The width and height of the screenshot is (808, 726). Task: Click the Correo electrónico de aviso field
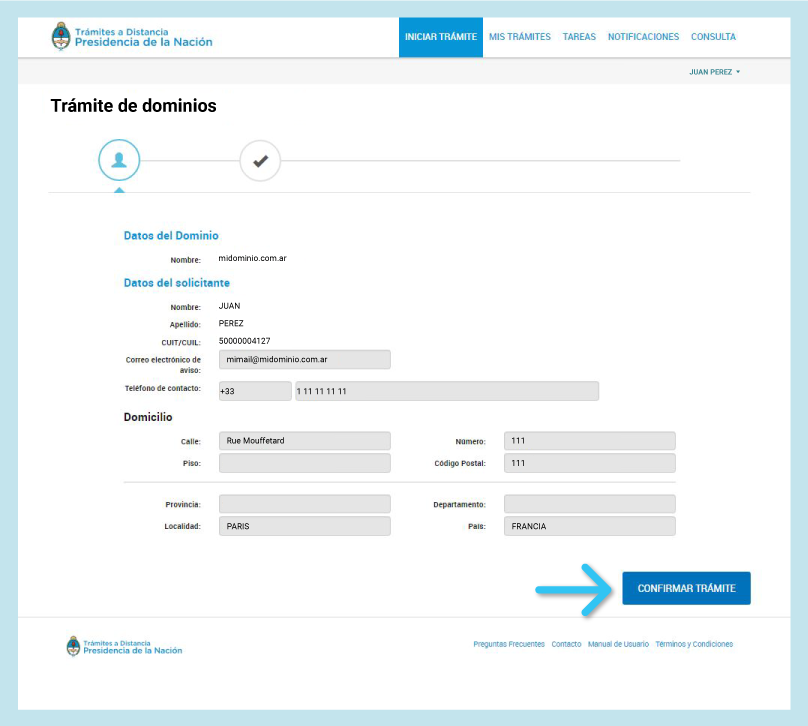(x=304, y=360)
